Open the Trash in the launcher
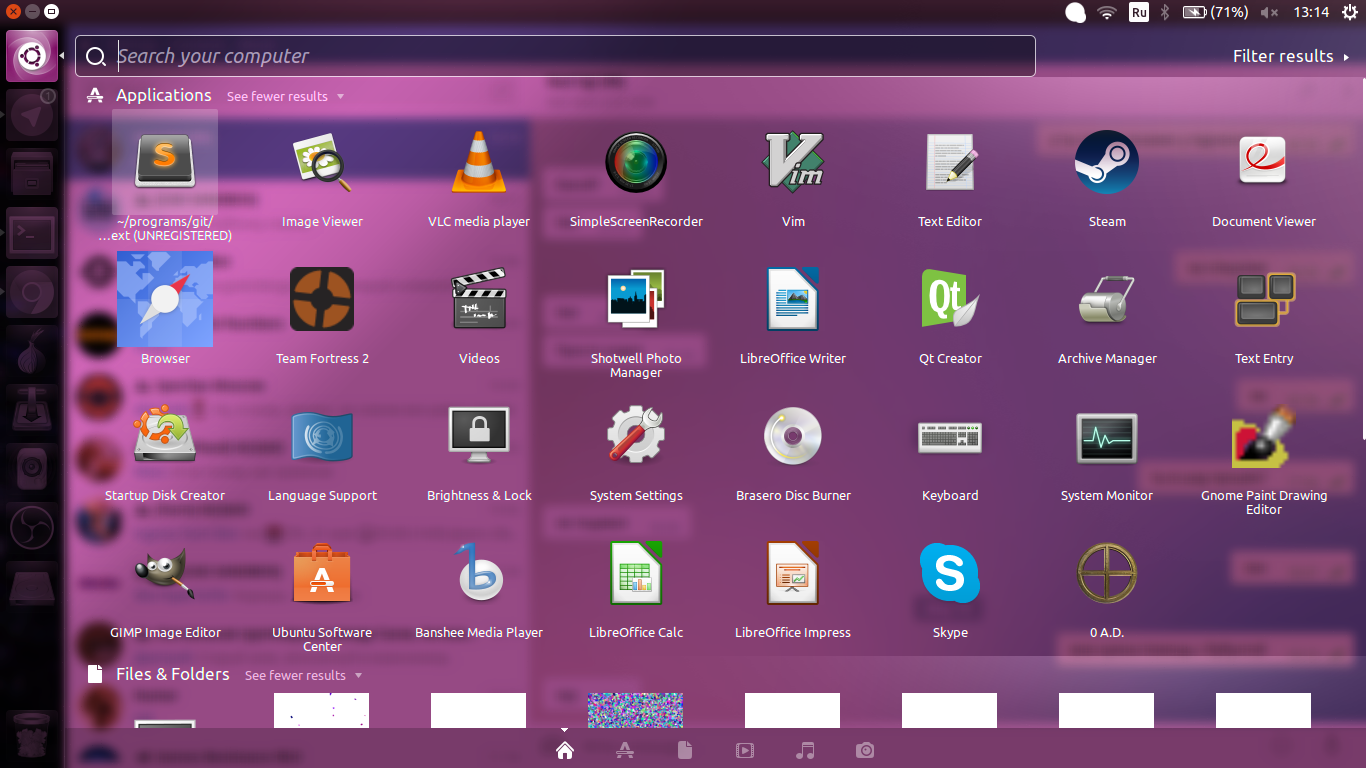 tap(32, 736)
